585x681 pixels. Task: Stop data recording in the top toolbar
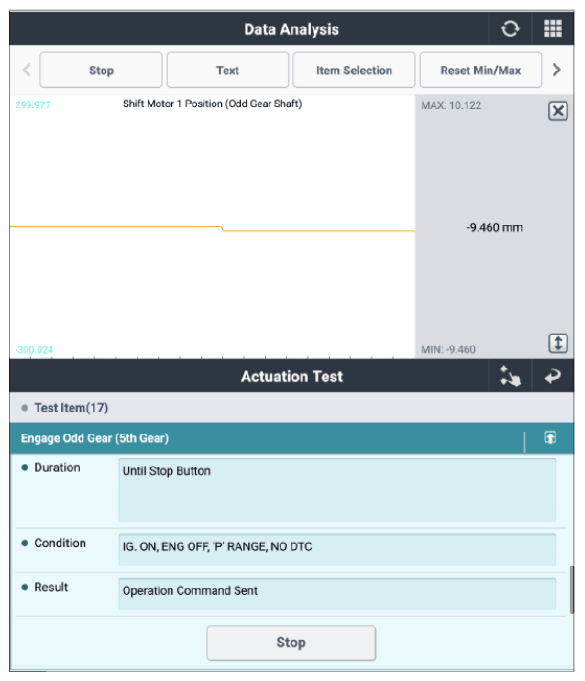[101, 70]
